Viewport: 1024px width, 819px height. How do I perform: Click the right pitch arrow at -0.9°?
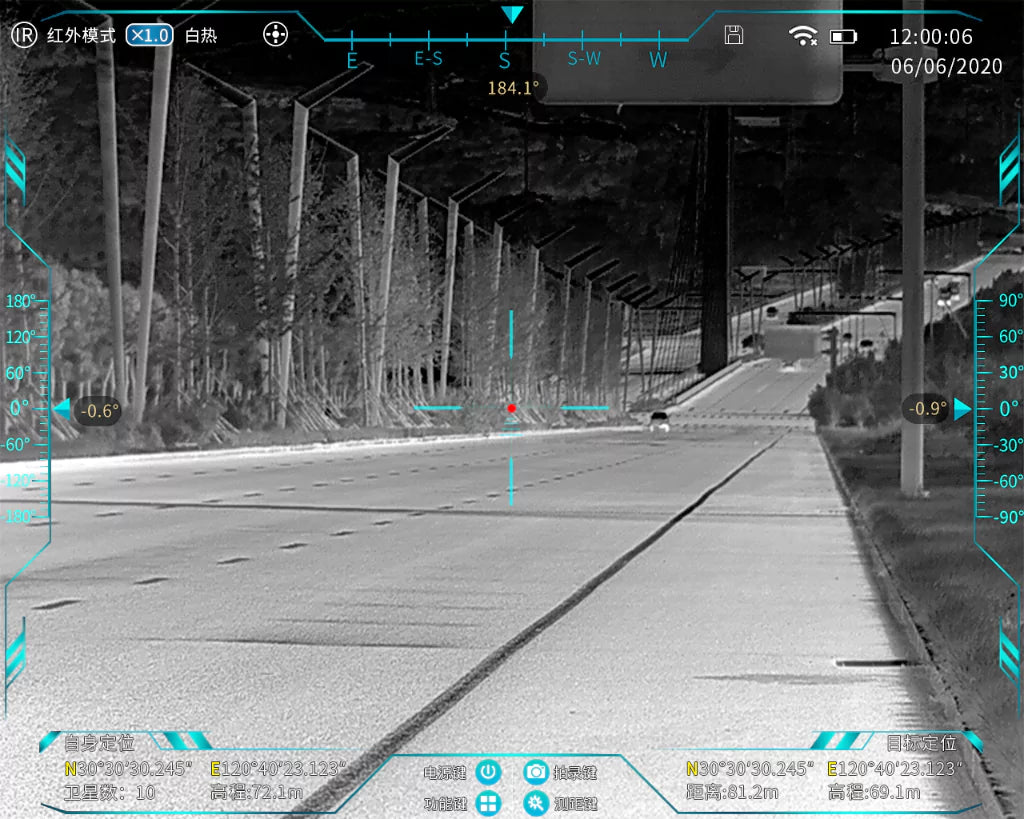(x=962, y=409)
